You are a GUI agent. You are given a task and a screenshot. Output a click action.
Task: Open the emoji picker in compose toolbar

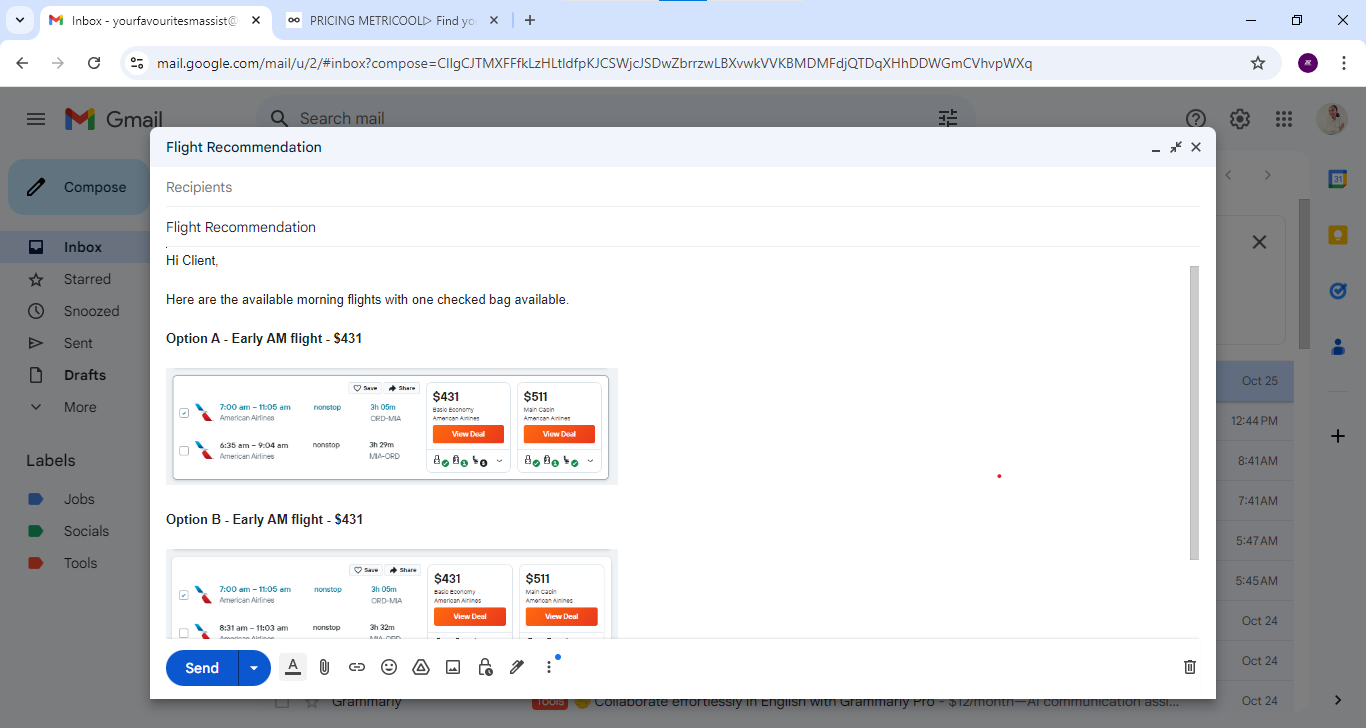pyautogui.click(x=389, y=667)
